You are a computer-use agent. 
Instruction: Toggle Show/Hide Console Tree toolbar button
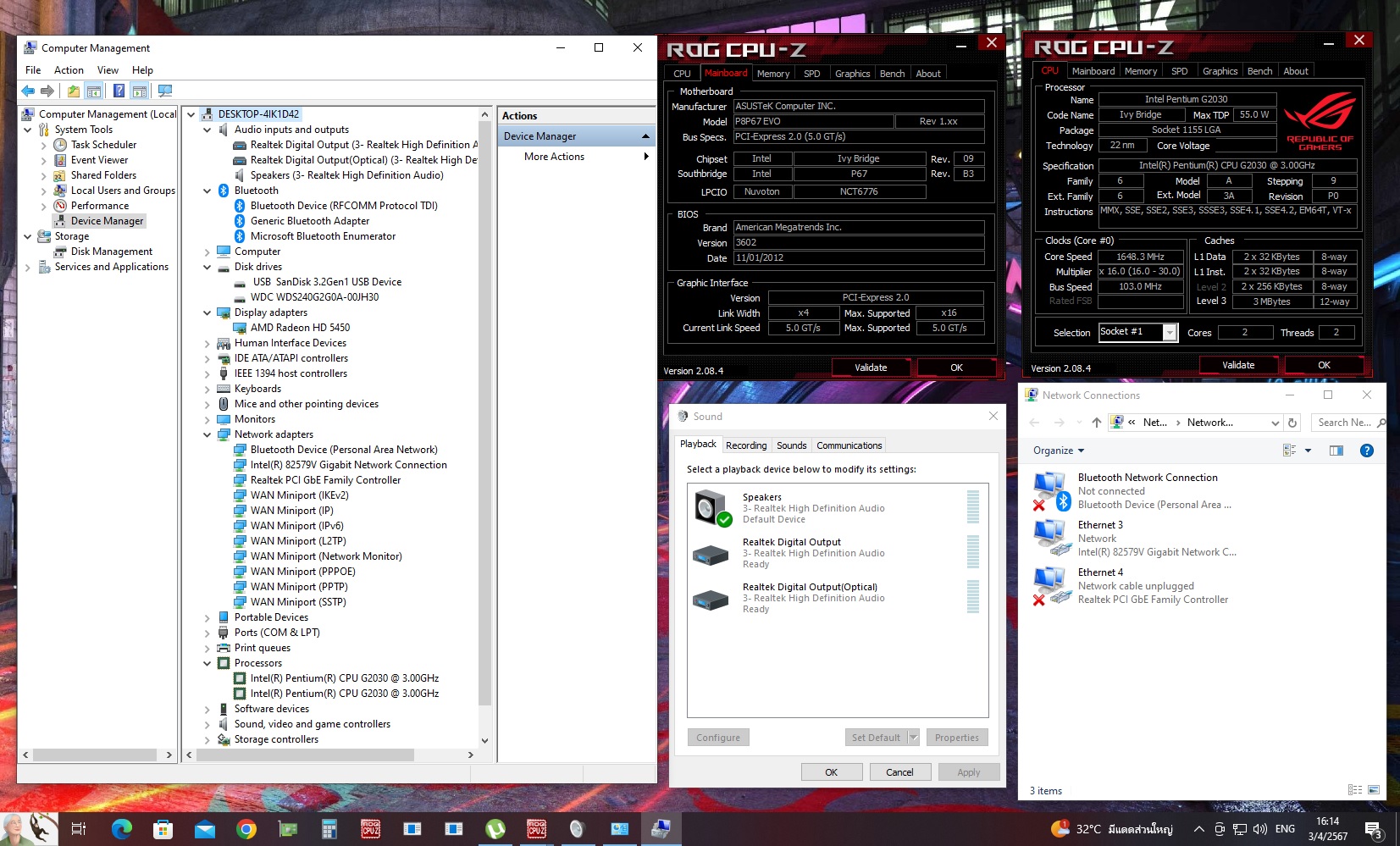coord(94,91)
